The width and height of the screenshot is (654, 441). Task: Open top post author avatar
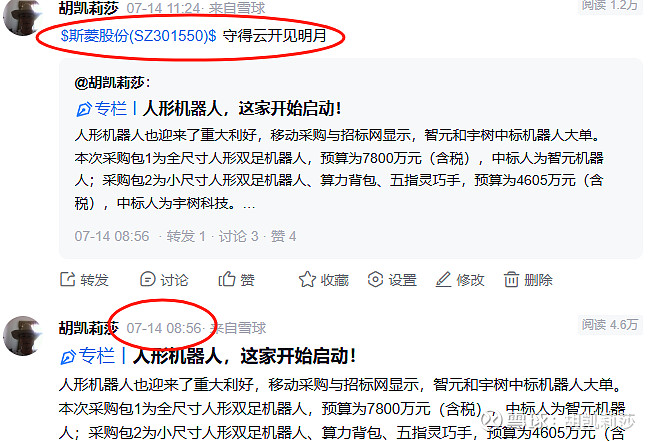click(21, 16)
